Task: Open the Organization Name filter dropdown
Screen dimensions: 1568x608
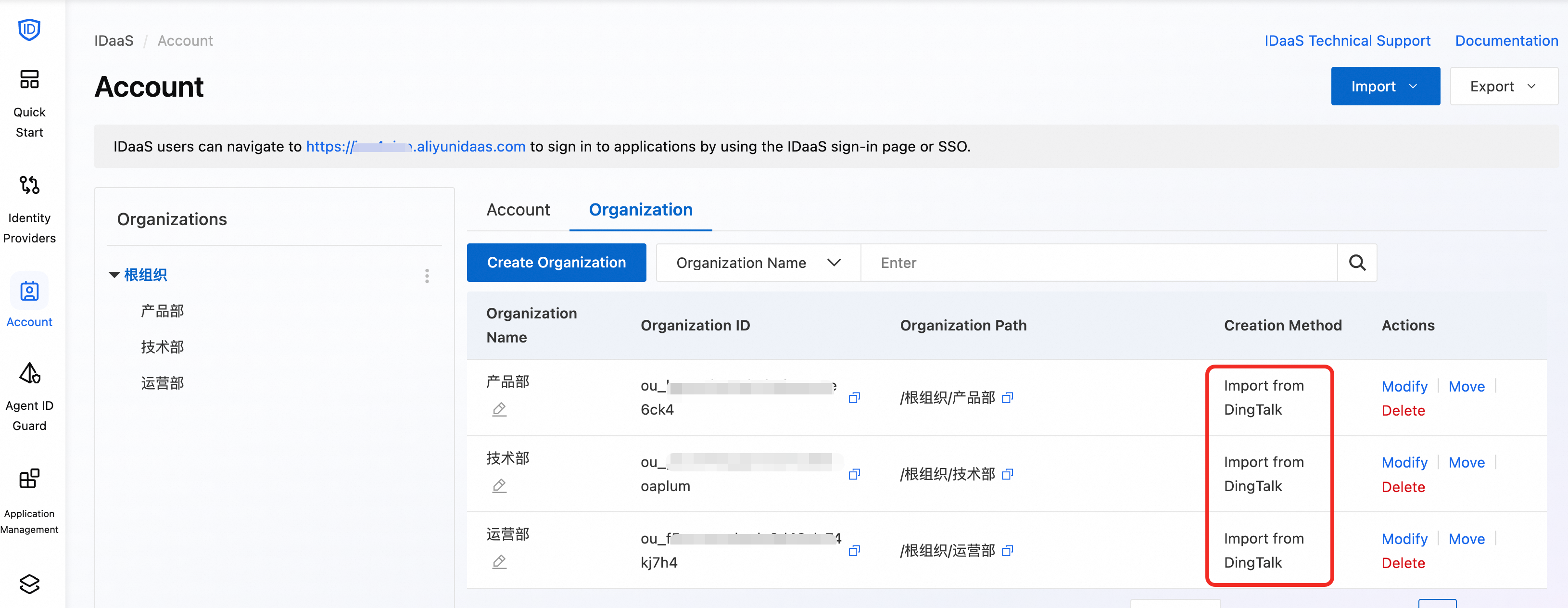Action: coord(758,263)
